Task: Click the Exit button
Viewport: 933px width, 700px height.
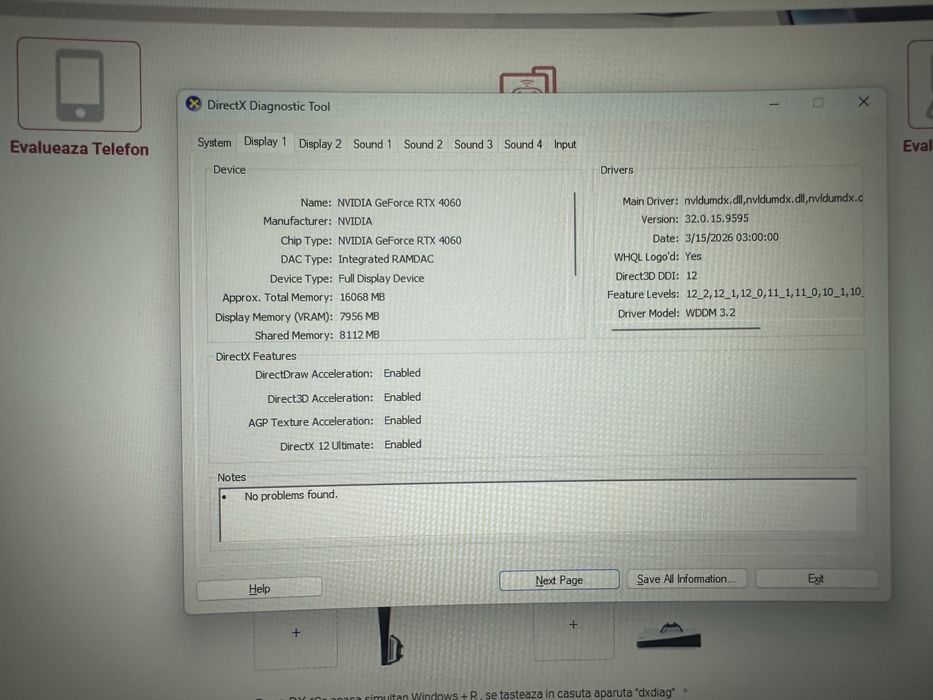Action: (x=816, y=579)
